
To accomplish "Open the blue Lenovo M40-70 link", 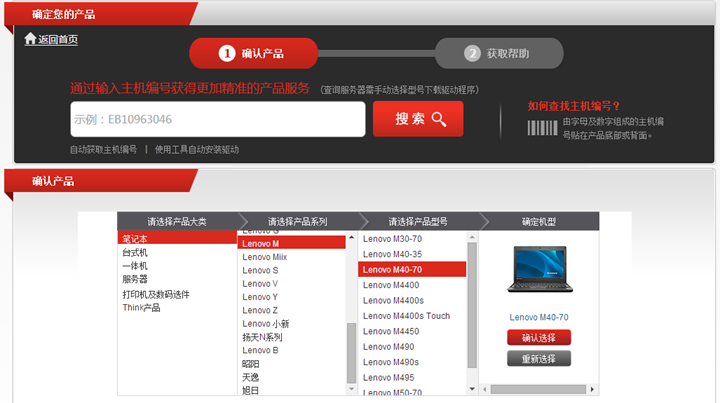I will (539, 317).
